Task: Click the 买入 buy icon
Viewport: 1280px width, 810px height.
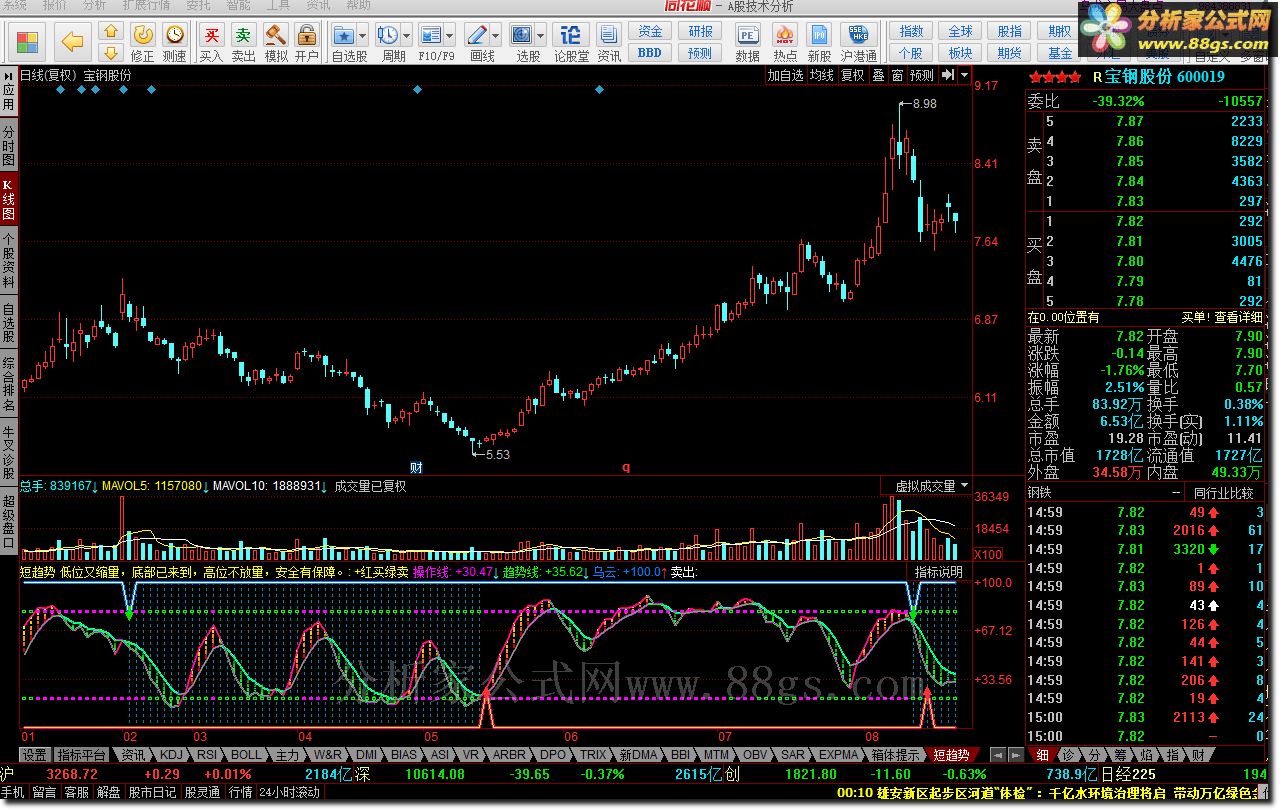Action: 212,42
